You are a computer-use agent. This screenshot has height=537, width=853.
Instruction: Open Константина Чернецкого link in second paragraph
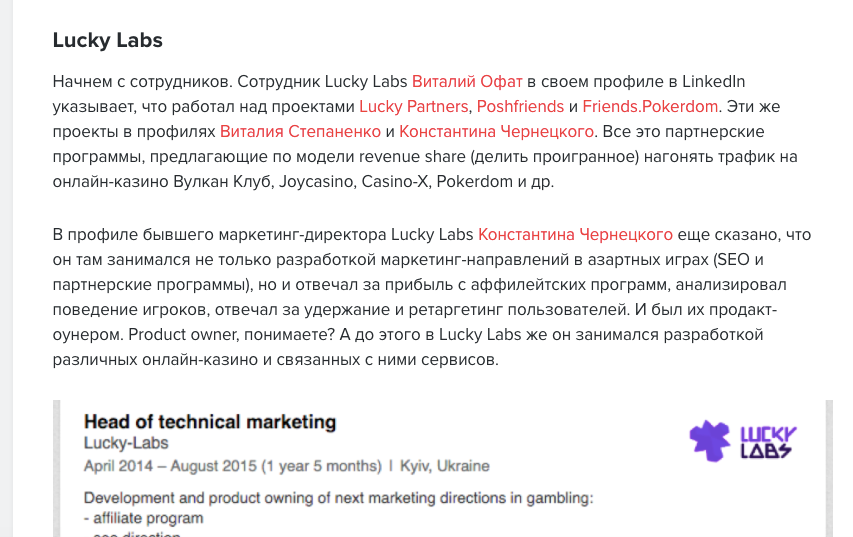(575, 234)
